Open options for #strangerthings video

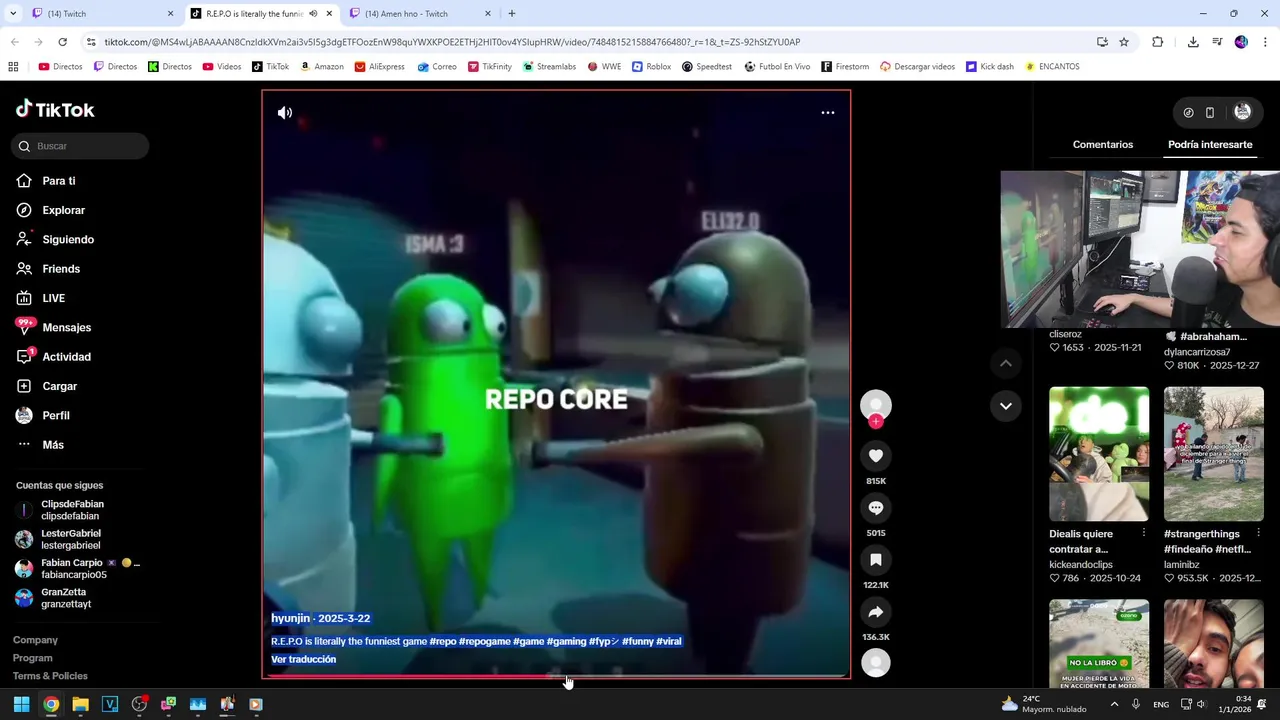click(x=1258, y=534)
